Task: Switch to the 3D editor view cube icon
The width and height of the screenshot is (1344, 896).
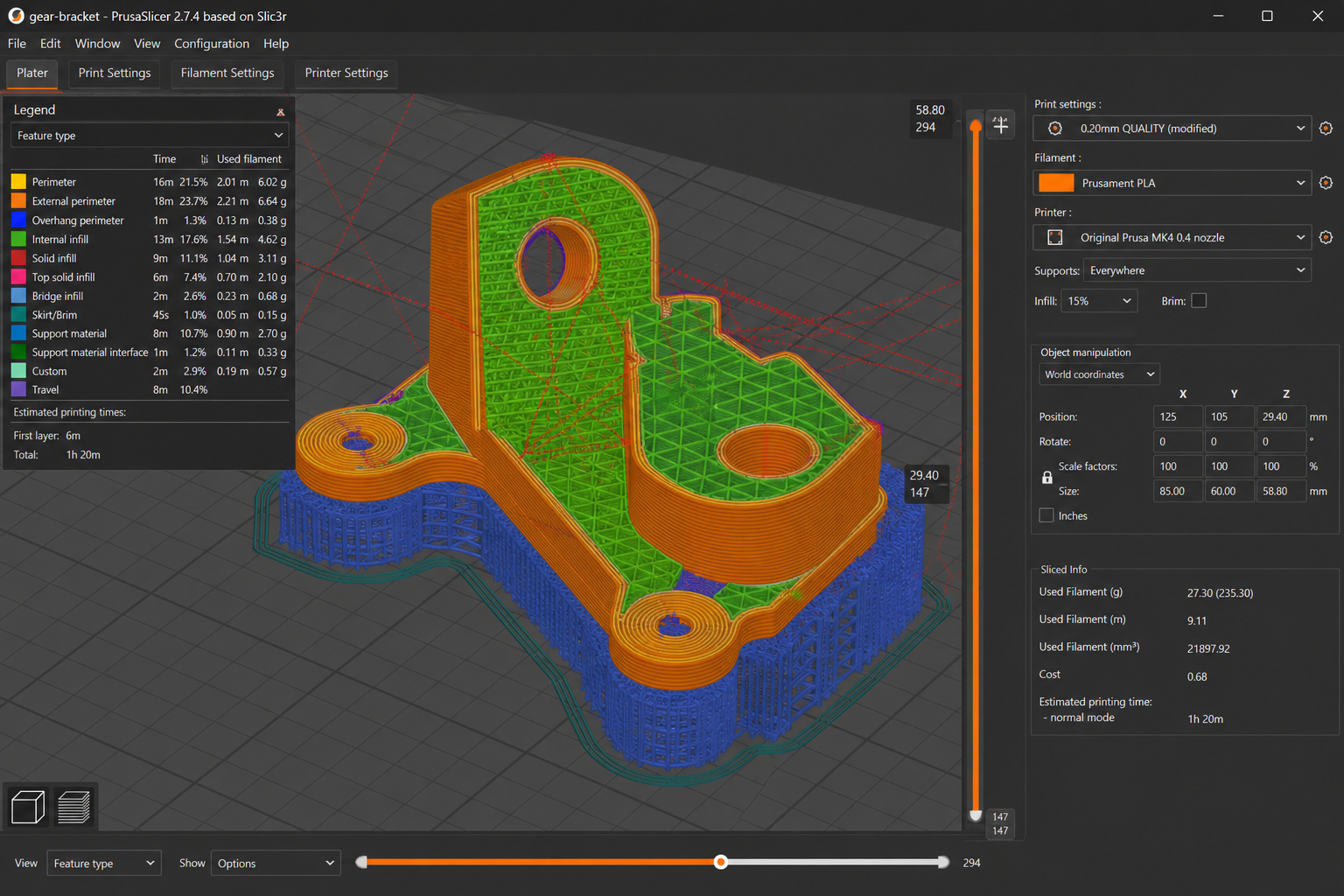Action: pyautogui.click(x=27, y=807)
